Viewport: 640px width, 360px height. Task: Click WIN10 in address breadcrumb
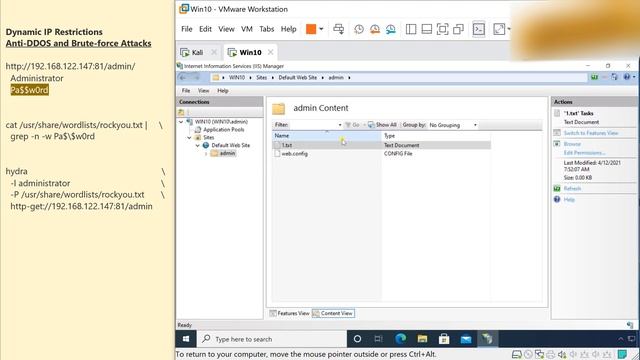click(x=237, y=77)
